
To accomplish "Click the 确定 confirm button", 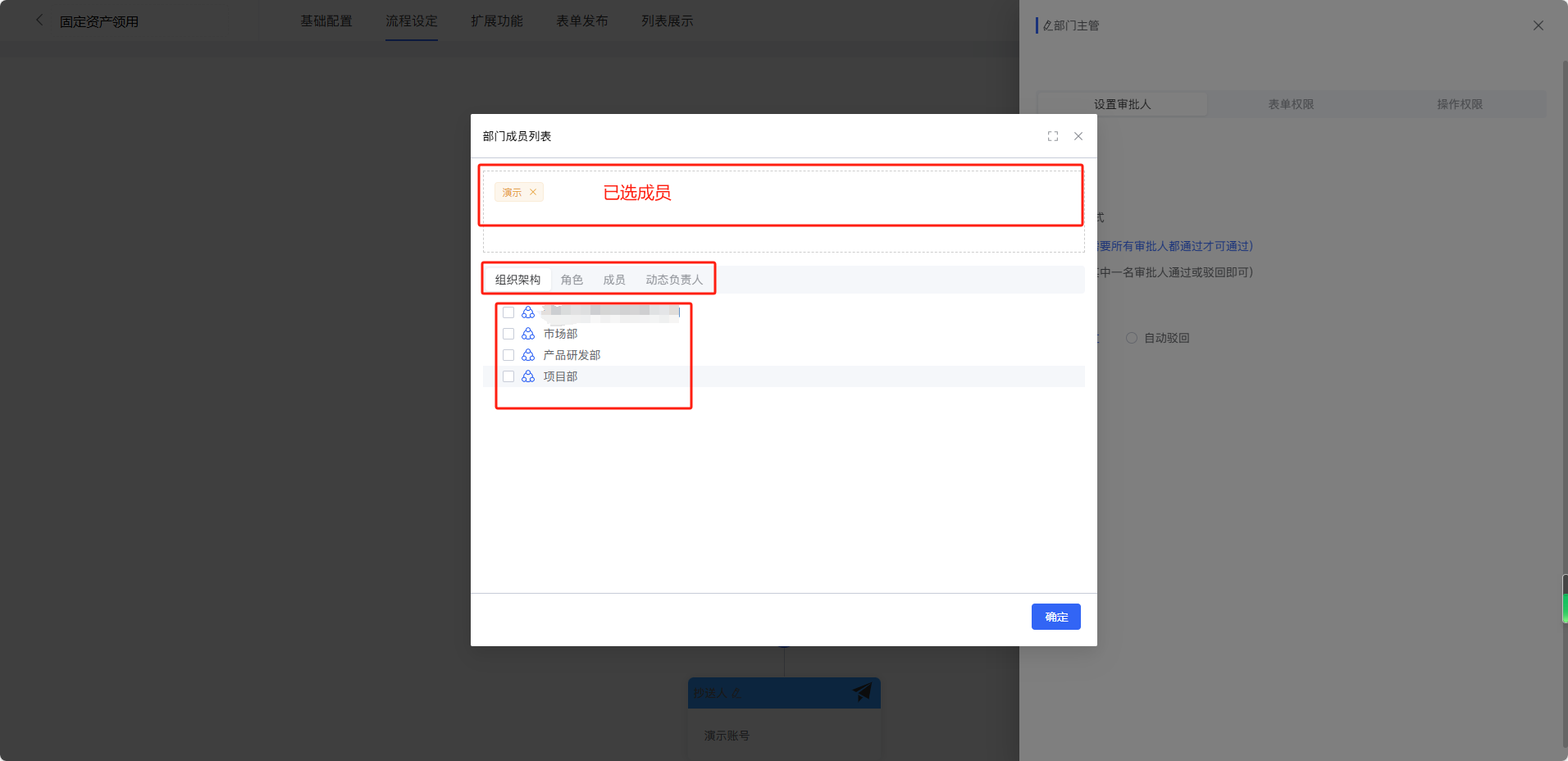I will (1055, 617).
